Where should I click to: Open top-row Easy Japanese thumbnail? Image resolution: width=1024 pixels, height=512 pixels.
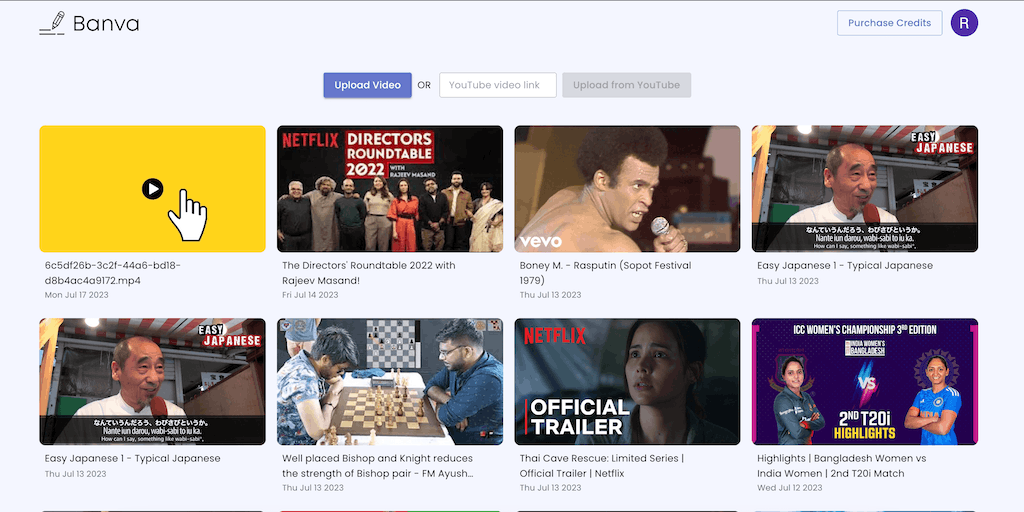pyautogui.click(x=865, y=189)
